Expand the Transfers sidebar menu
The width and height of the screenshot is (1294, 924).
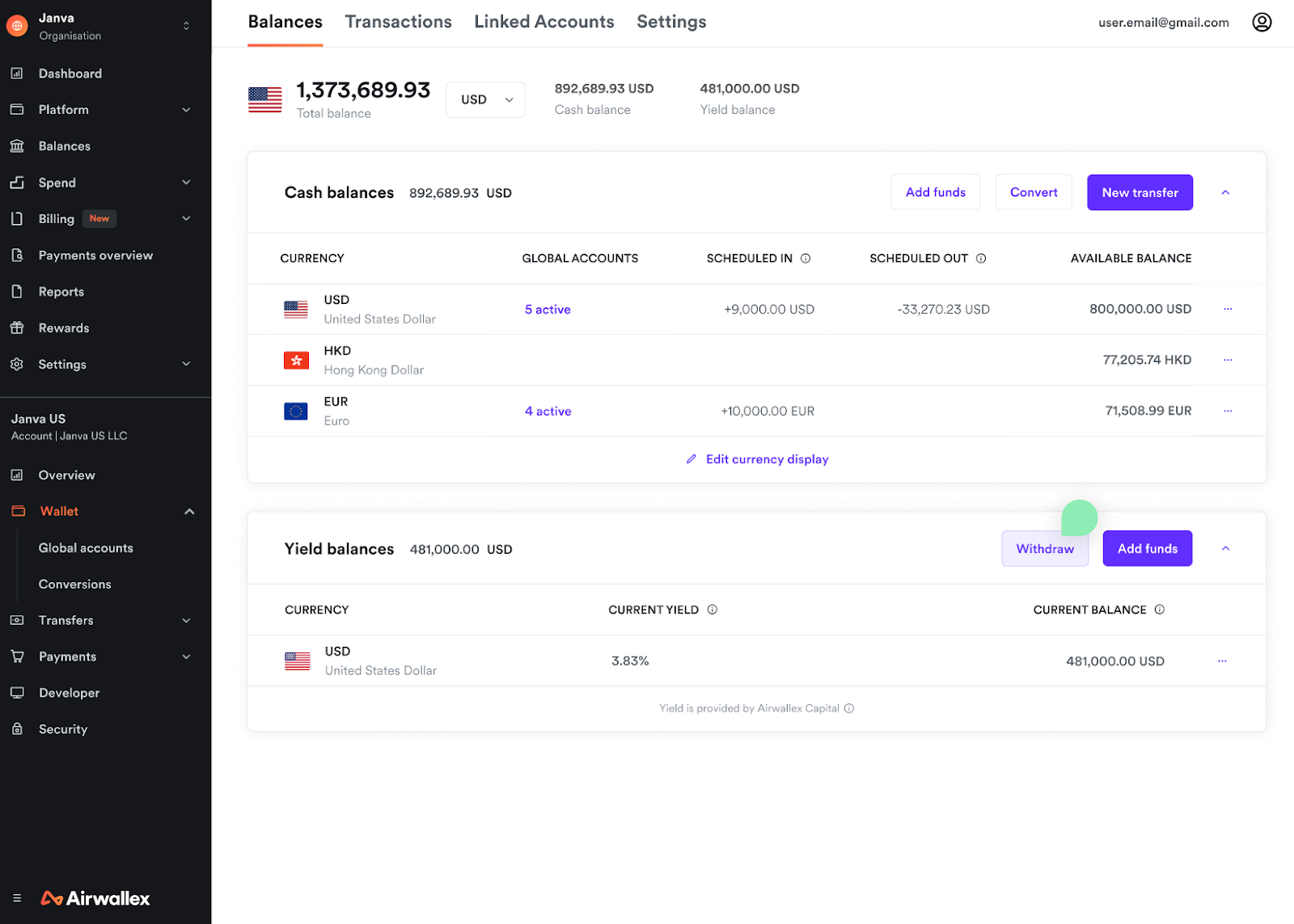[x=186, y=621]
